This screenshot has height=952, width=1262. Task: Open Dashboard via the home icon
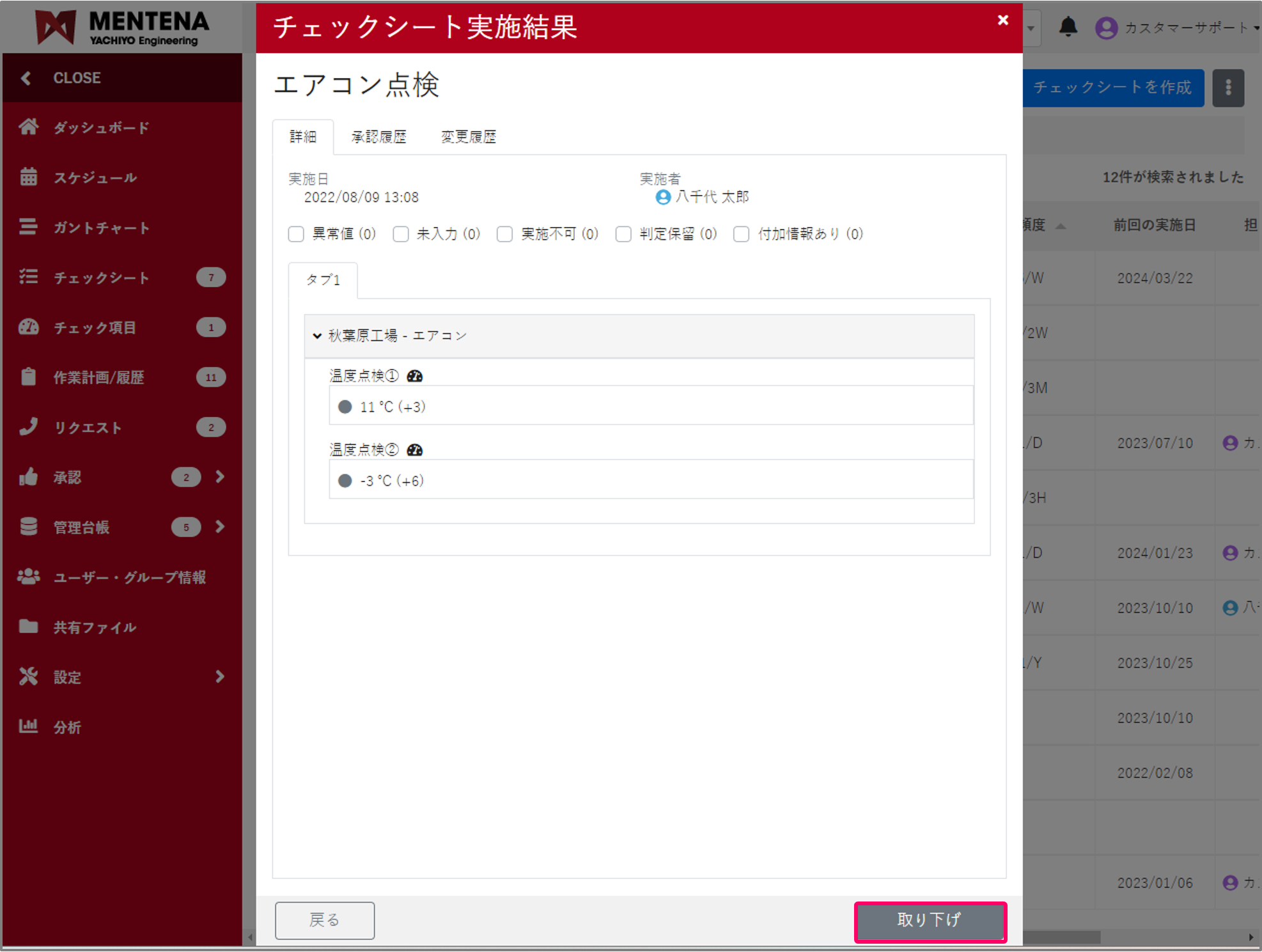tap(28, 127)
